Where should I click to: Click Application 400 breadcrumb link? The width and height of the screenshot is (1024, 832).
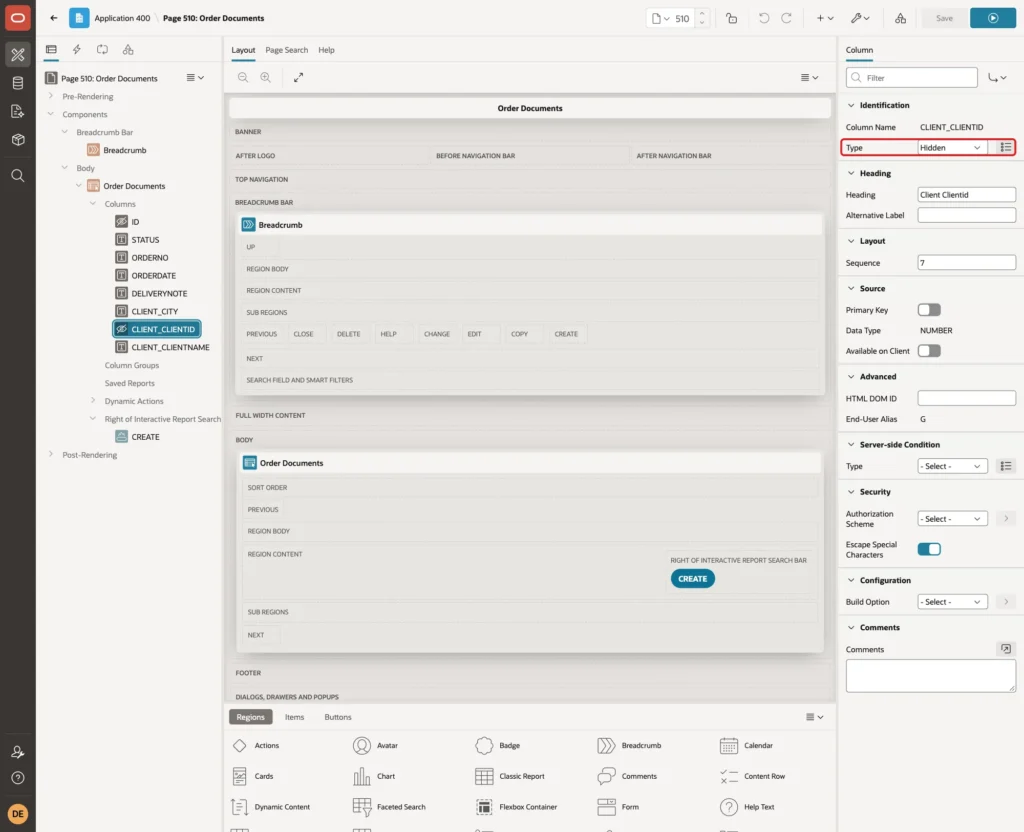[x=121, y=18]
